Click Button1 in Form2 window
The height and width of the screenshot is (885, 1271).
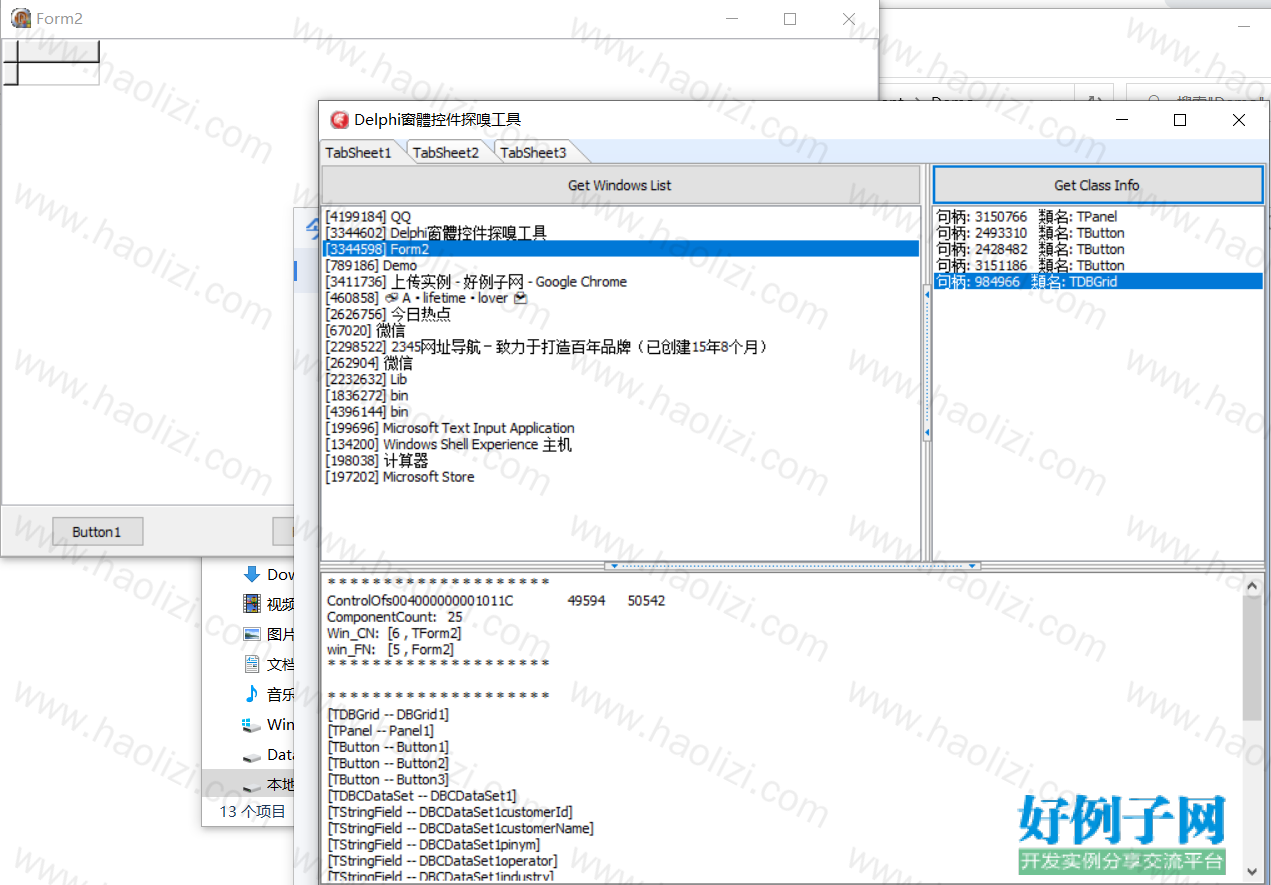tap(96, 532)
